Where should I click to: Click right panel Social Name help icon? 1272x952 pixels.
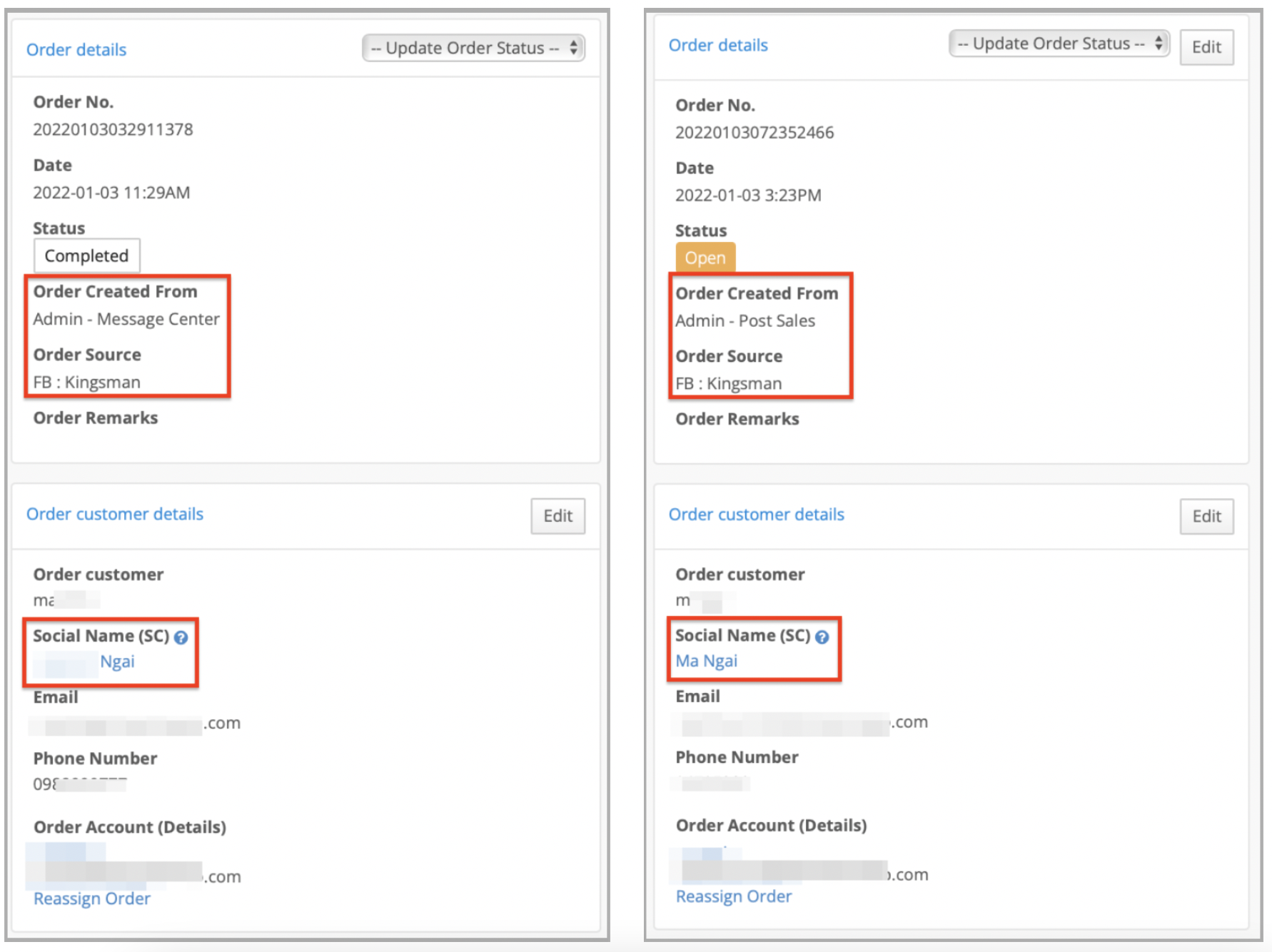pyautogui.click(x=822, y=637)
